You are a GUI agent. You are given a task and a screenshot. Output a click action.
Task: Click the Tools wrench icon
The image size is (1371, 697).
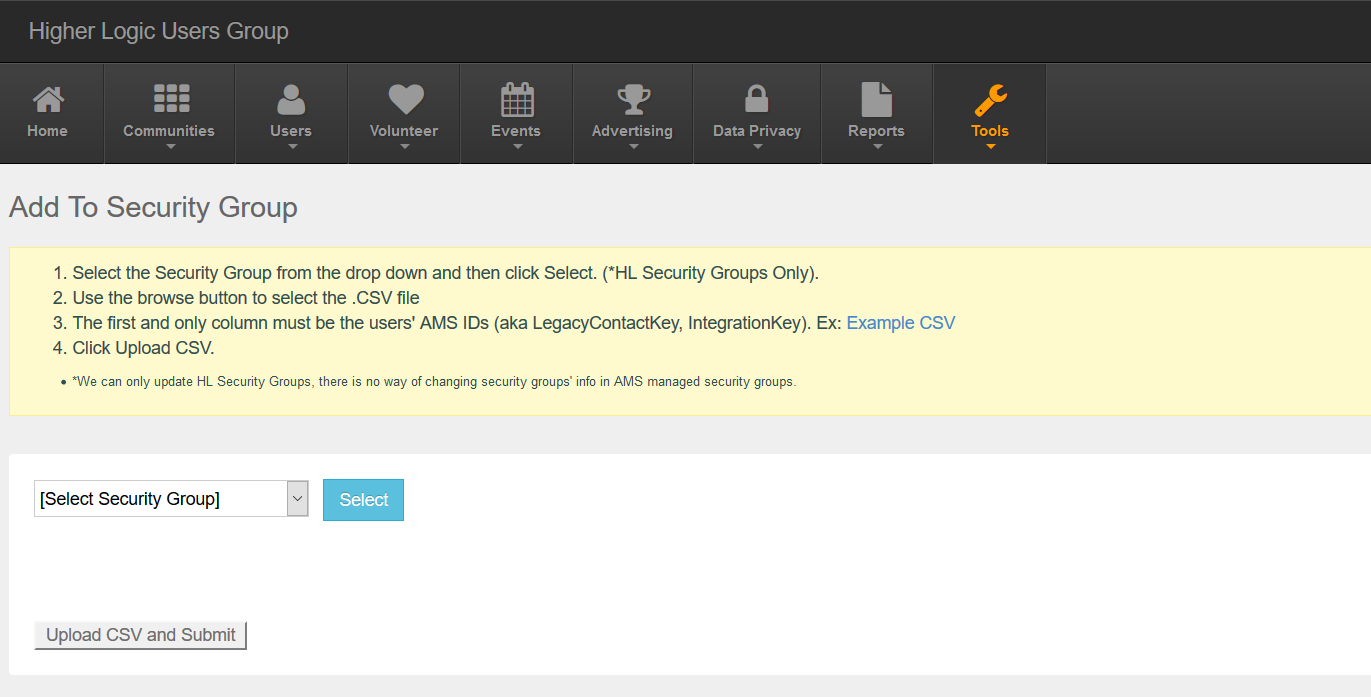tap(990, 99)
